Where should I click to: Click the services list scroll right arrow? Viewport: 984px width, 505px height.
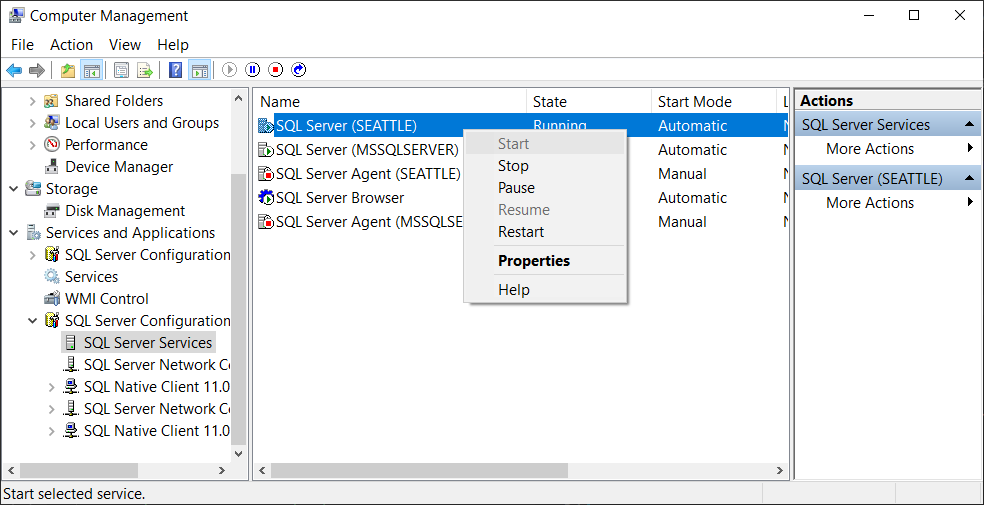pos(779,470)
